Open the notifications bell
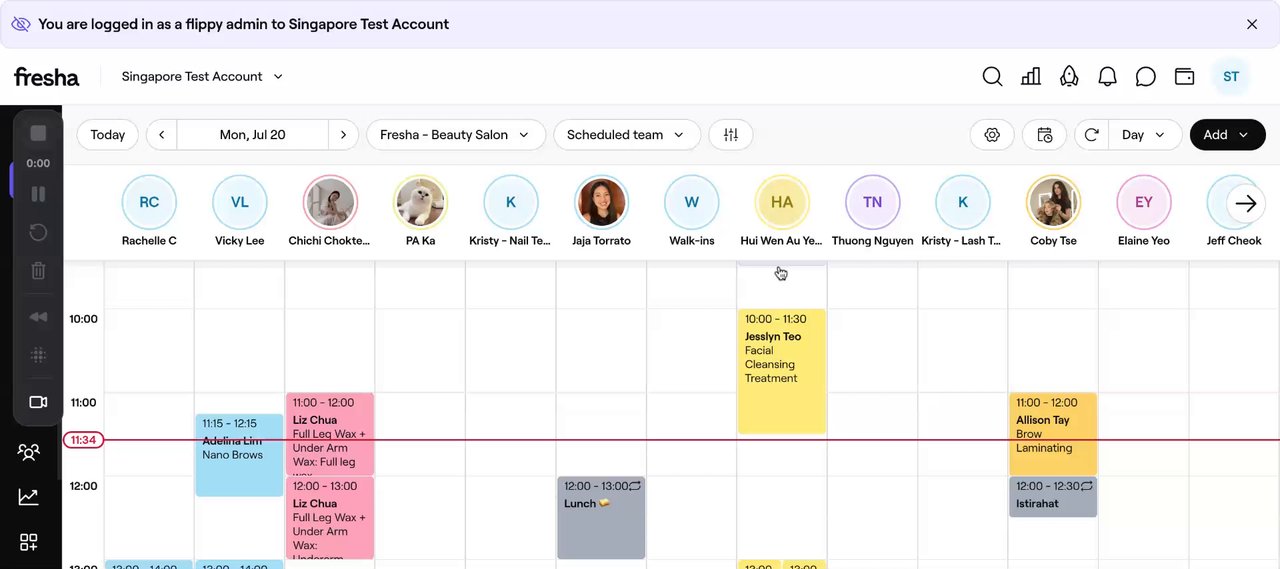 (x=1107, y=77)
